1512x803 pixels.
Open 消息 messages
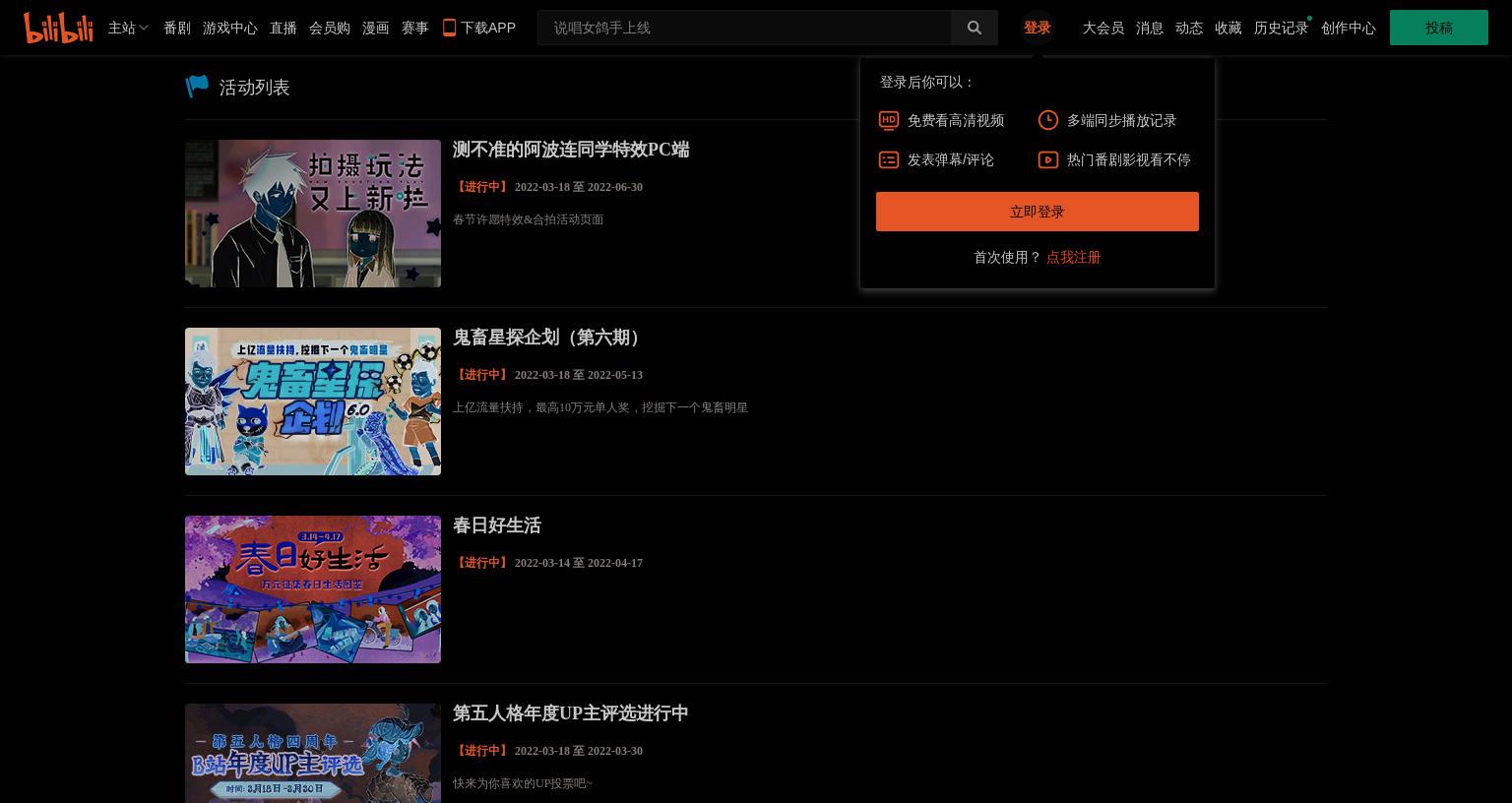pos(1150,28)
